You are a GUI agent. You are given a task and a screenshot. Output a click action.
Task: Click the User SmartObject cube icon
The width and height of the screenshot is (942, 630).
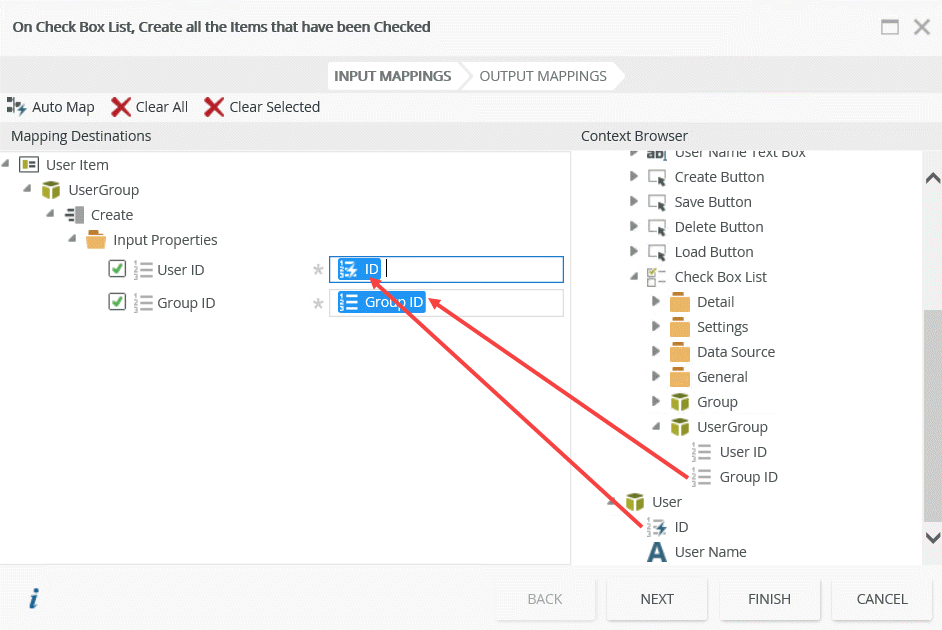[x=635, y=502]
